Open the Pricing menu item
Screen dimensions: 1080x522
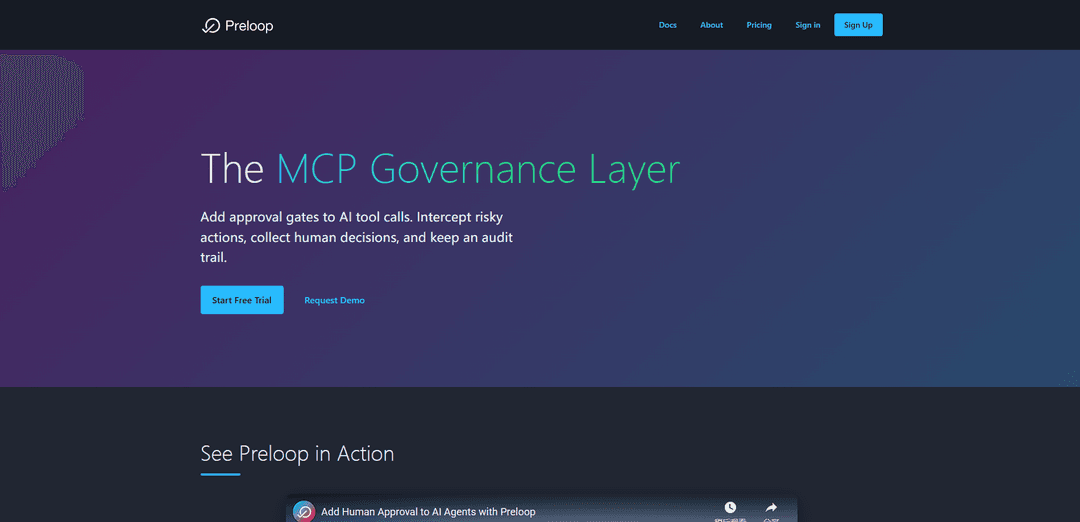coord(759,25)
